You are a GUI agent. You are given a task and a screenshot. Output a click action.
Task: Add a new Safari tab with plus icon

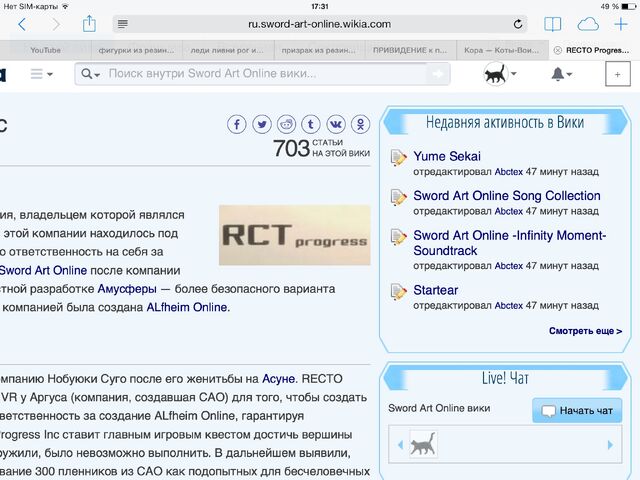621,24
